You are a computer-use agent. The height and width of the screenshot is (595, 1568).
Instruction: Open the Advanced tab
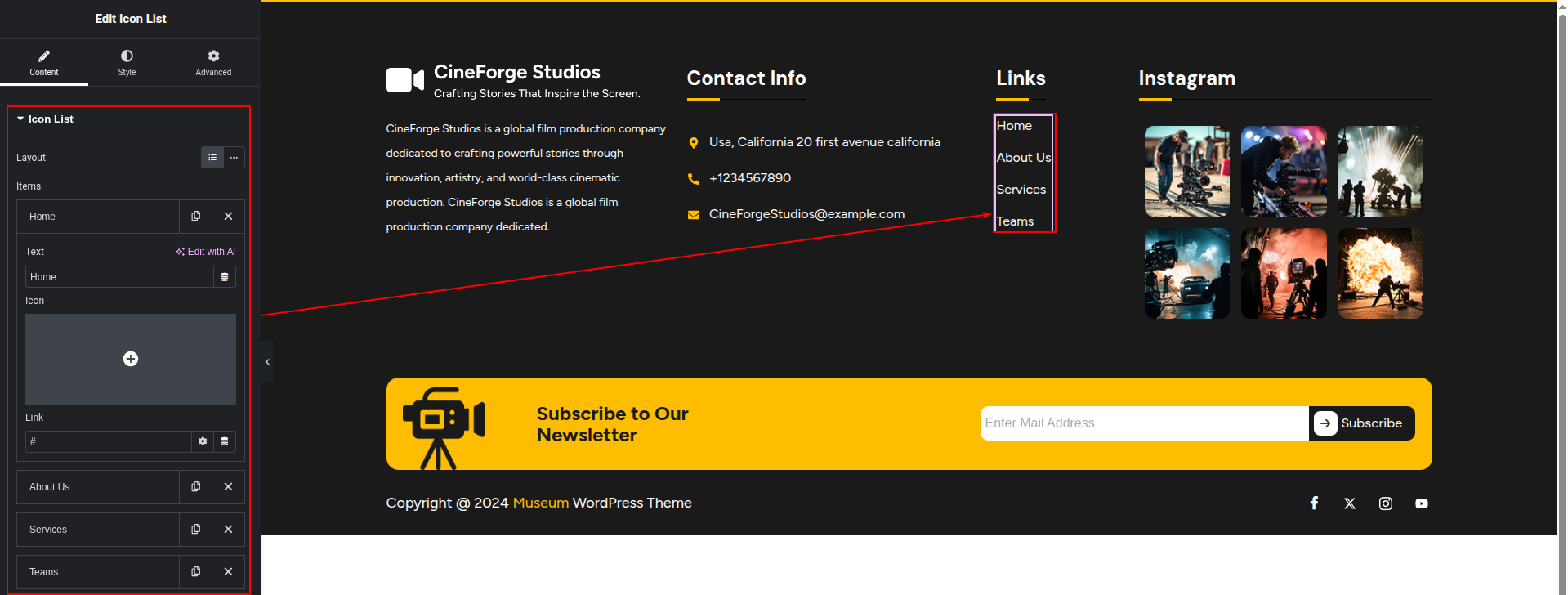[213, 62]
